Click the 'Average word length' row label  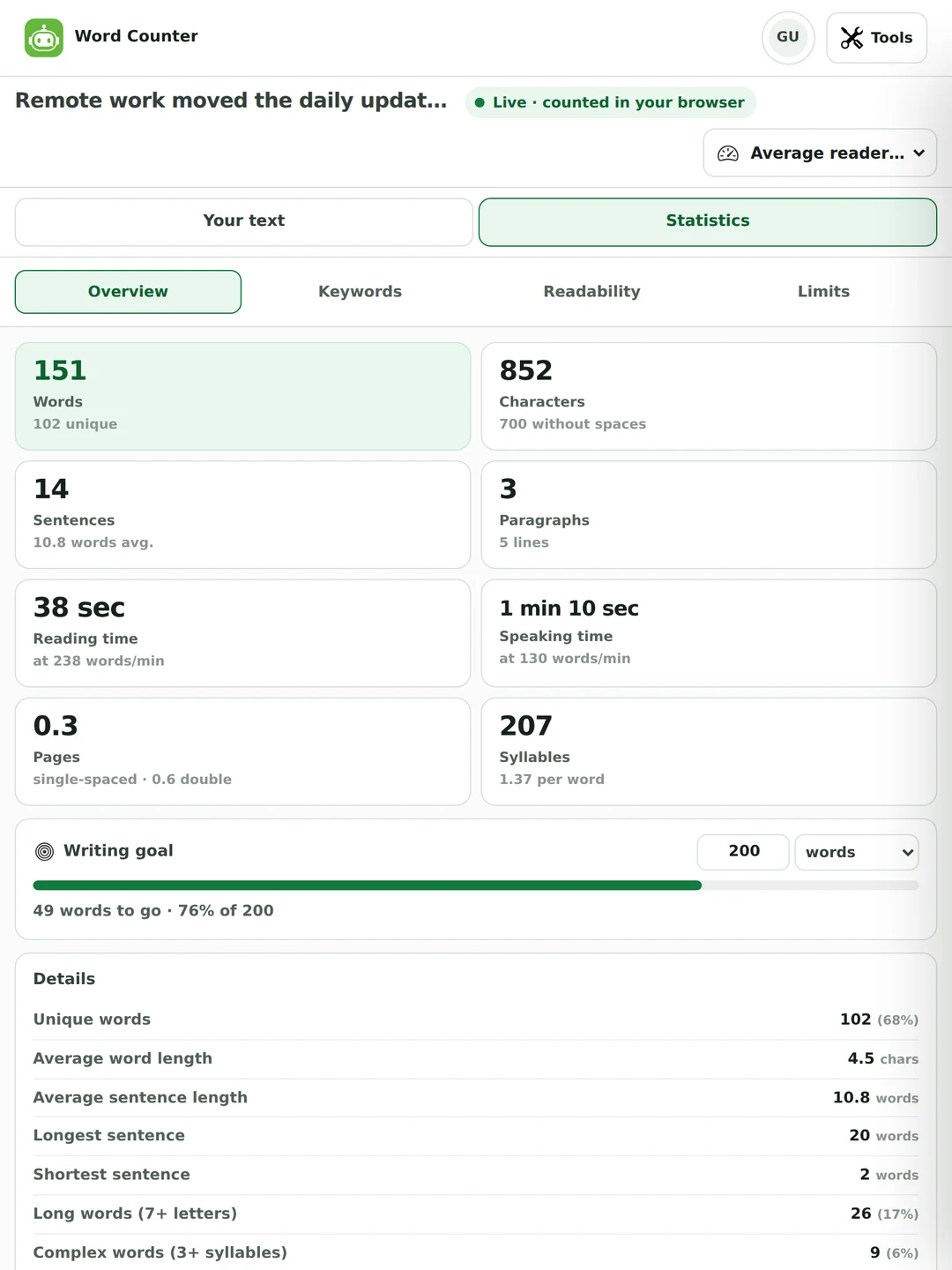(123, 1058)
